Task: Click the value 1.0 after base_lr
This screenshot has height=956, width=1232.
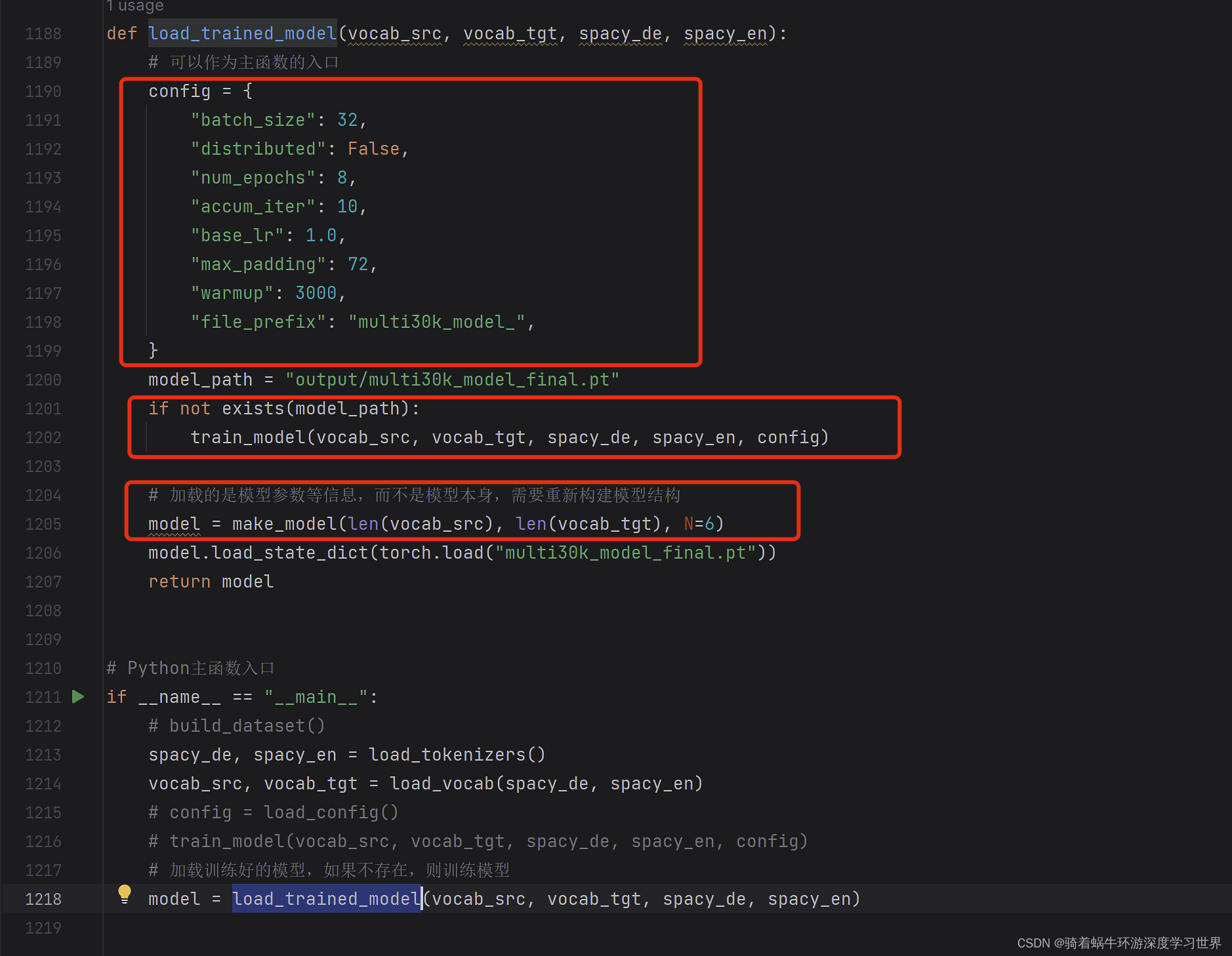Action: [321, 235]
